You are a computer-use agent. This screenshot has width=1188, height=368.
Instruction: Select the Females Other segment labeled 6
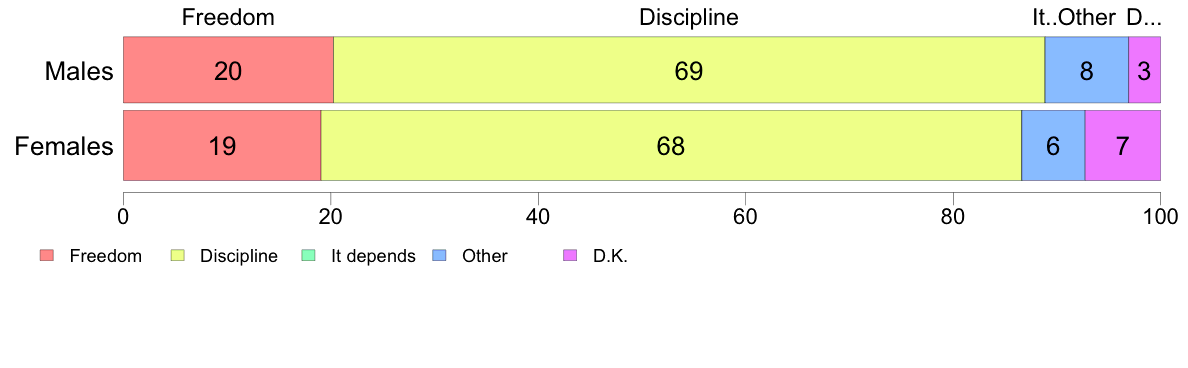click(x=1053, y=145)
